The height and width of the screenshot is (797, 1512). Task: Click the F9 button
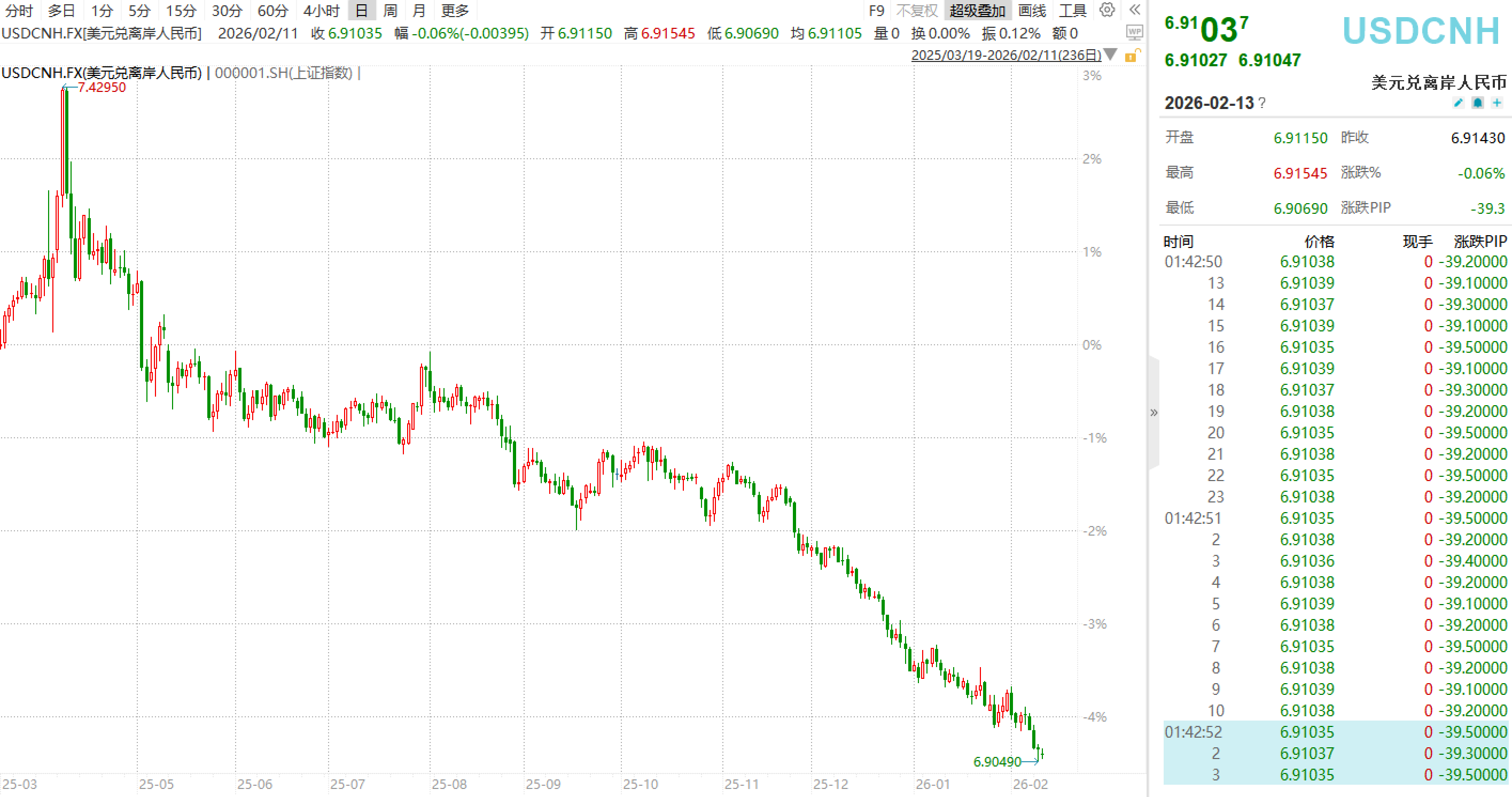(x=876, y=10)
